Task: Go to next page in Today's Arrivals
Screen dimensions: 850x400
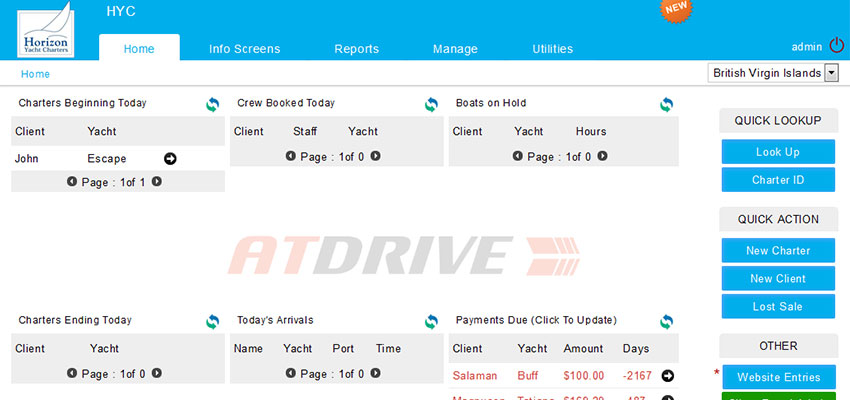Action: tap(375, 373)
